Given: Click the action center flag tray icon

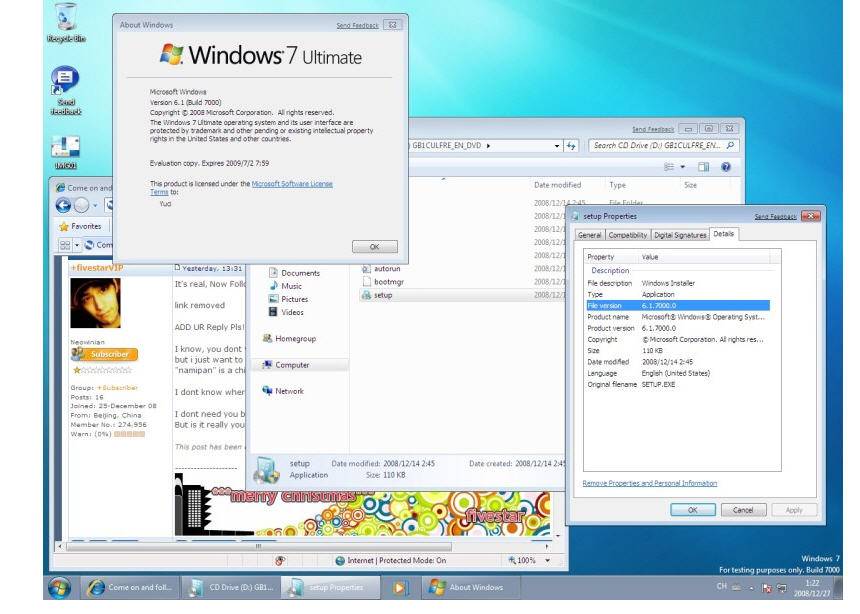Looking at the screenshot, I should (767, 588).
